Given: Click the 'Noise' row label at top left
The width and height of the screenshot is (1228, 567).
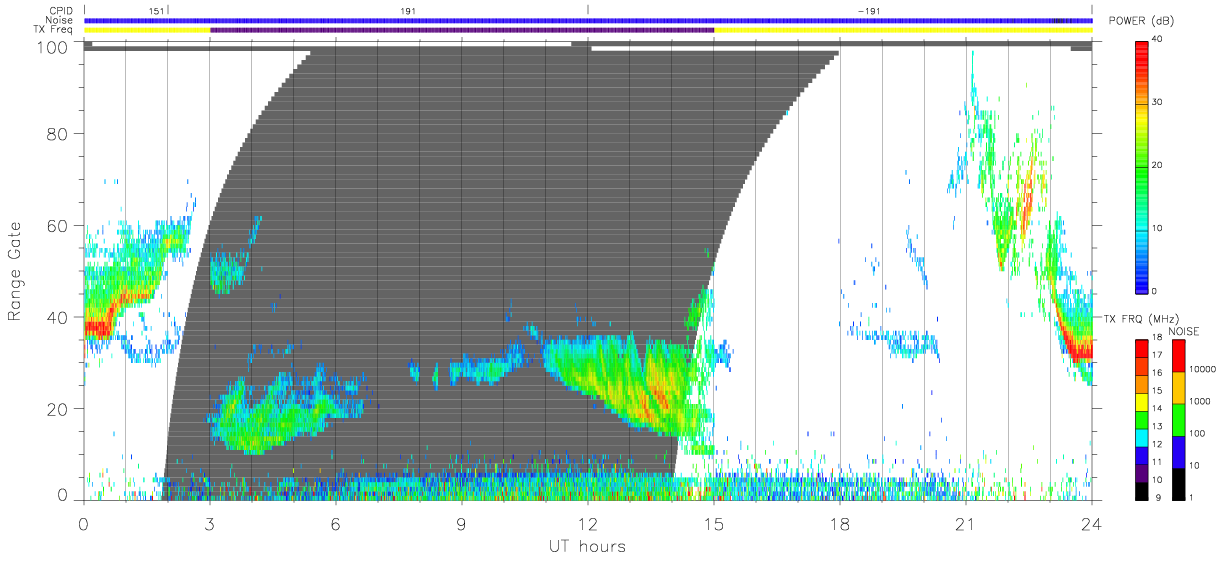Looking at the screenshot, I should (59, 20).
